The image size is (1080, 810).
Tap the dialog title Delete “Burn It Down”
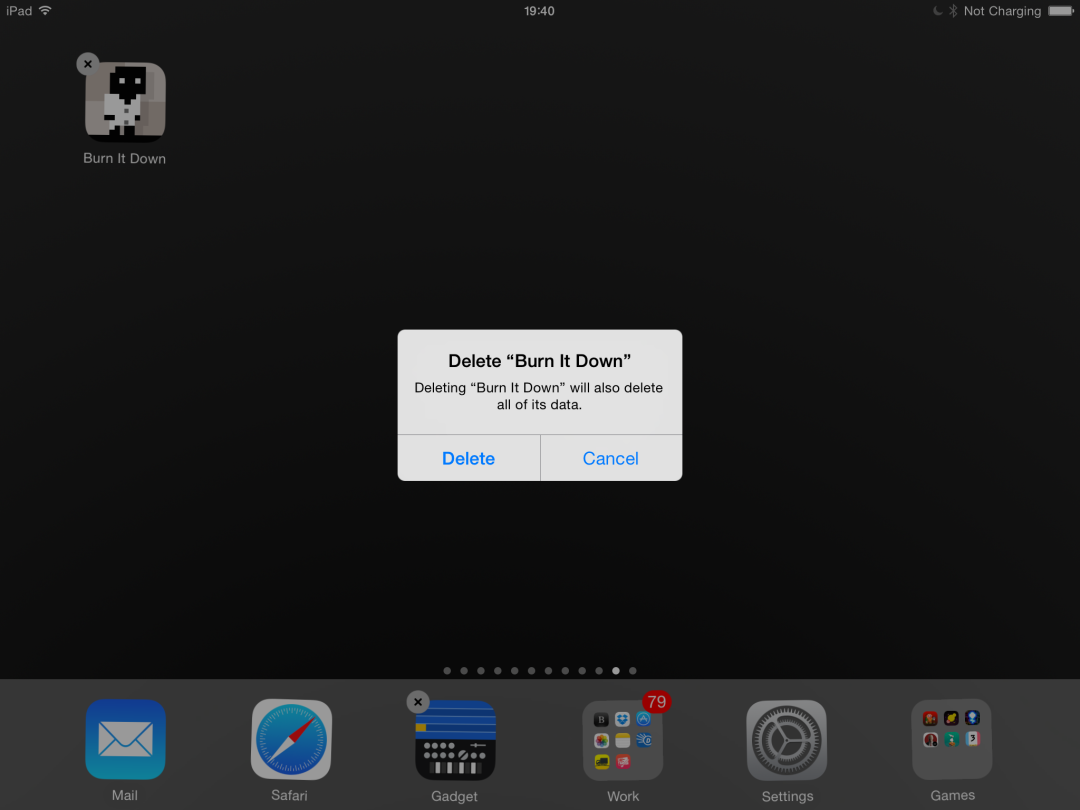(x=539, y=361)
